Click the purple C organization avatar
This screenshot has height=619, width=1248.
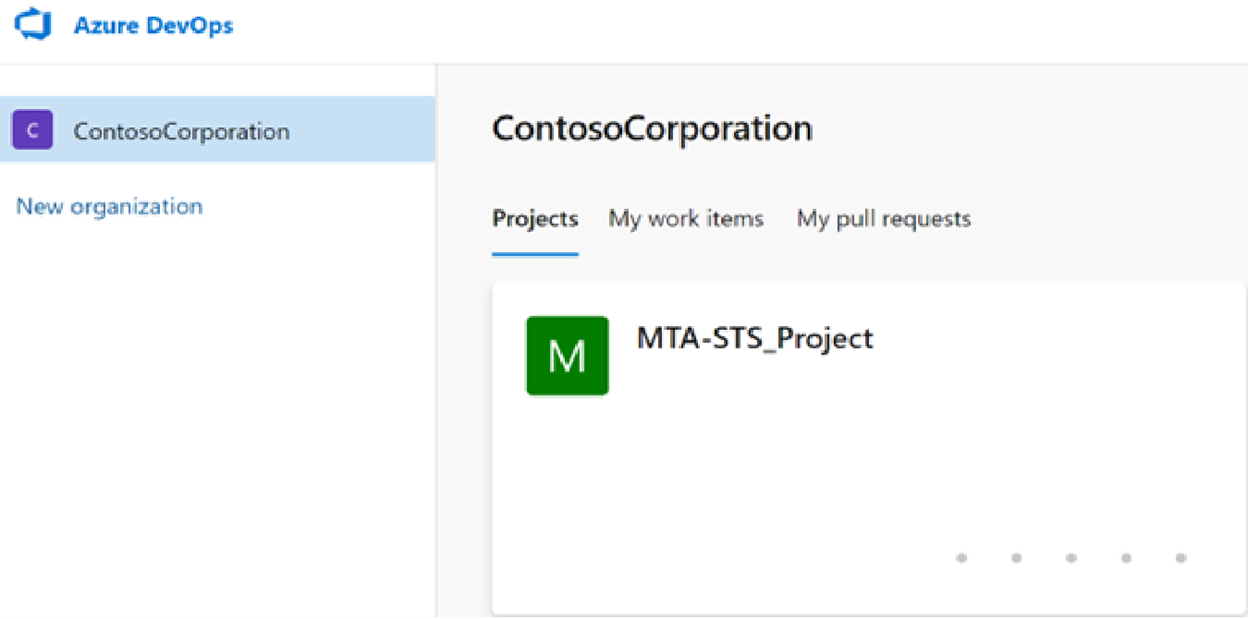(32, 130)
